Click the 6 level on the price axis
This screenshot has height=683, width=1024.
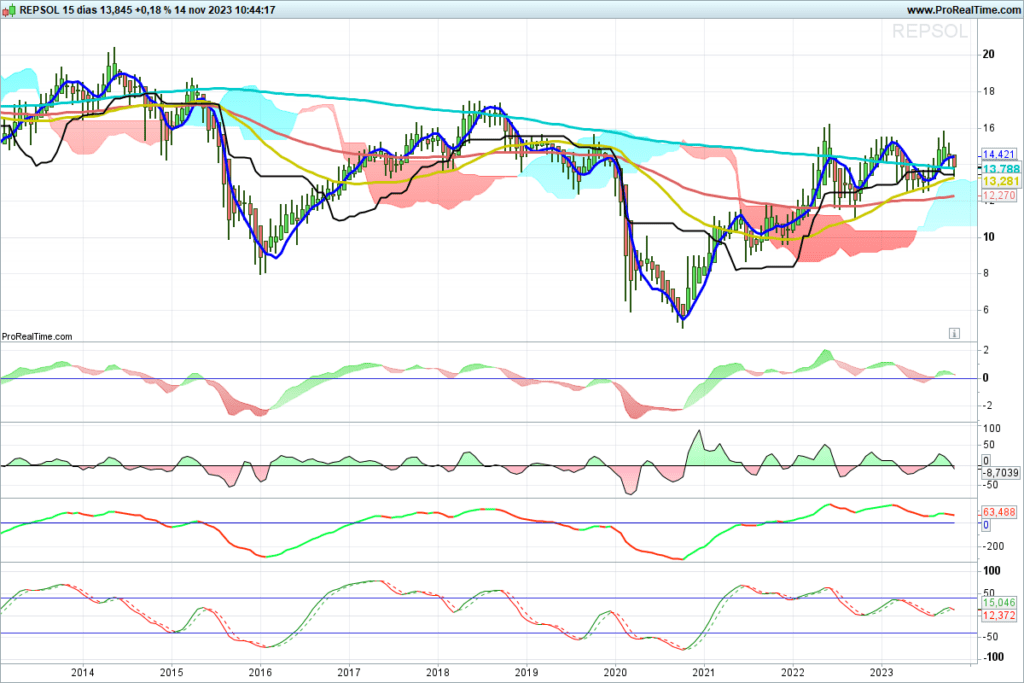986,310
